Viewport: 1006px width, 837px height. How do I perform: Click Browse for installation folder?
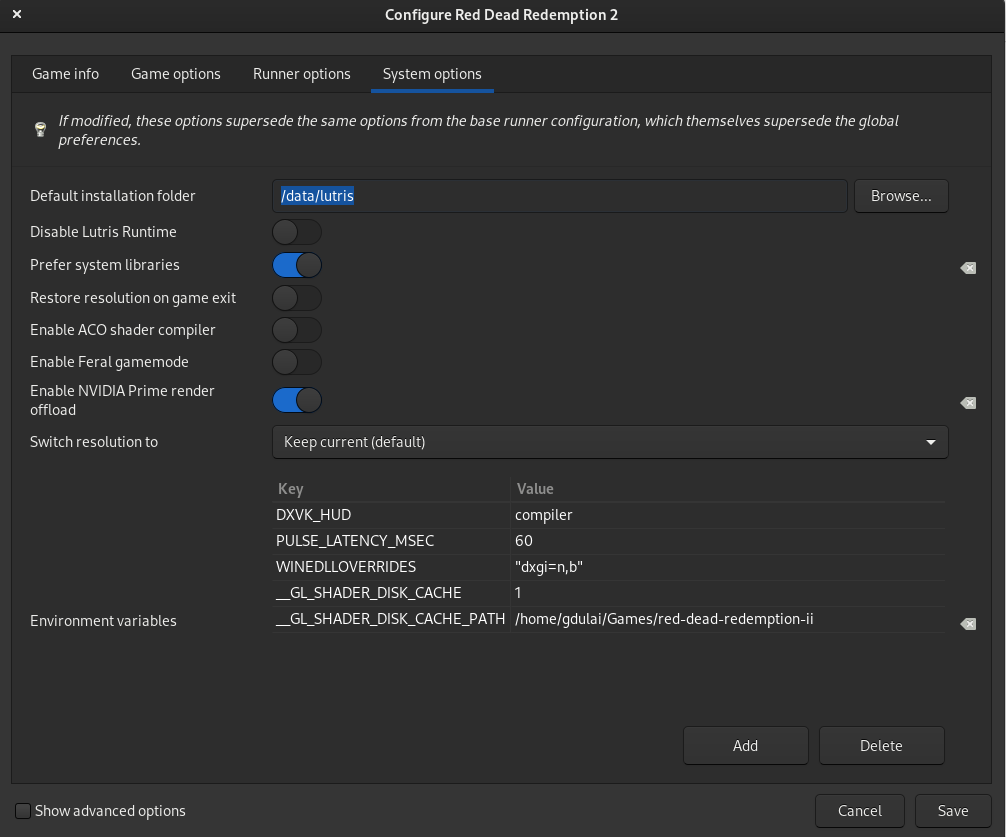(x=901, y=196)
